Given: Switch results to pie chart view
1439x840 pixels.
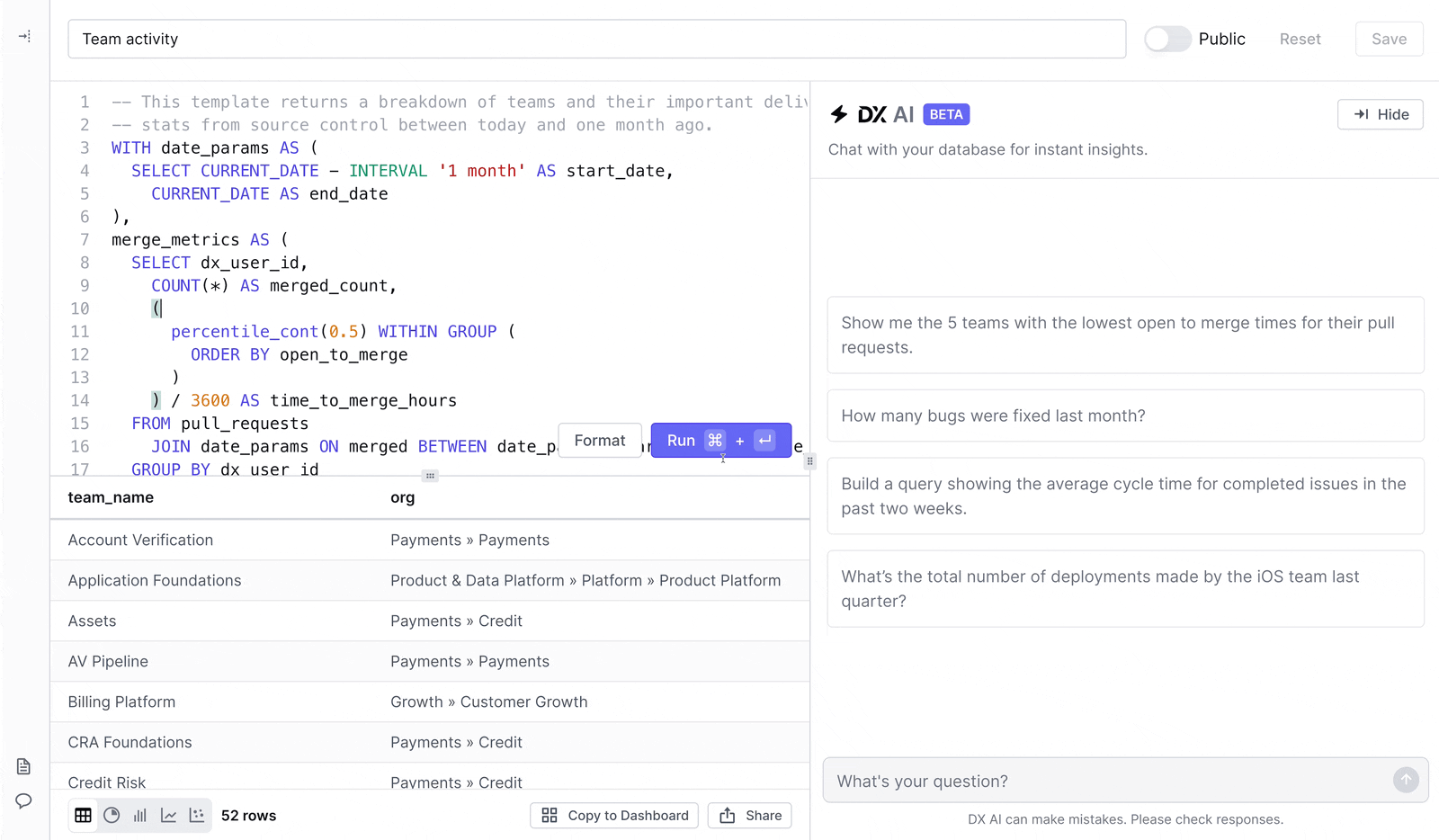Looking at the screenshot, I should [112, 816].
